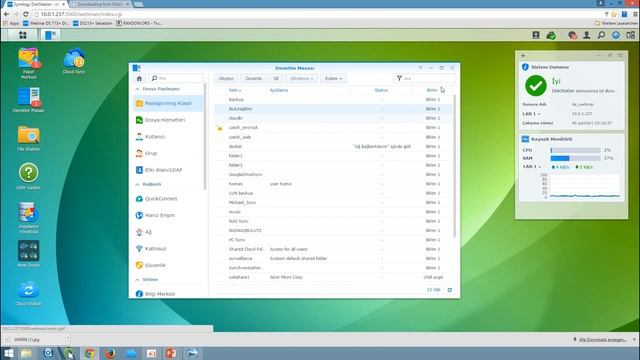Open the user options icon in top bar

[x=587, y=35]
